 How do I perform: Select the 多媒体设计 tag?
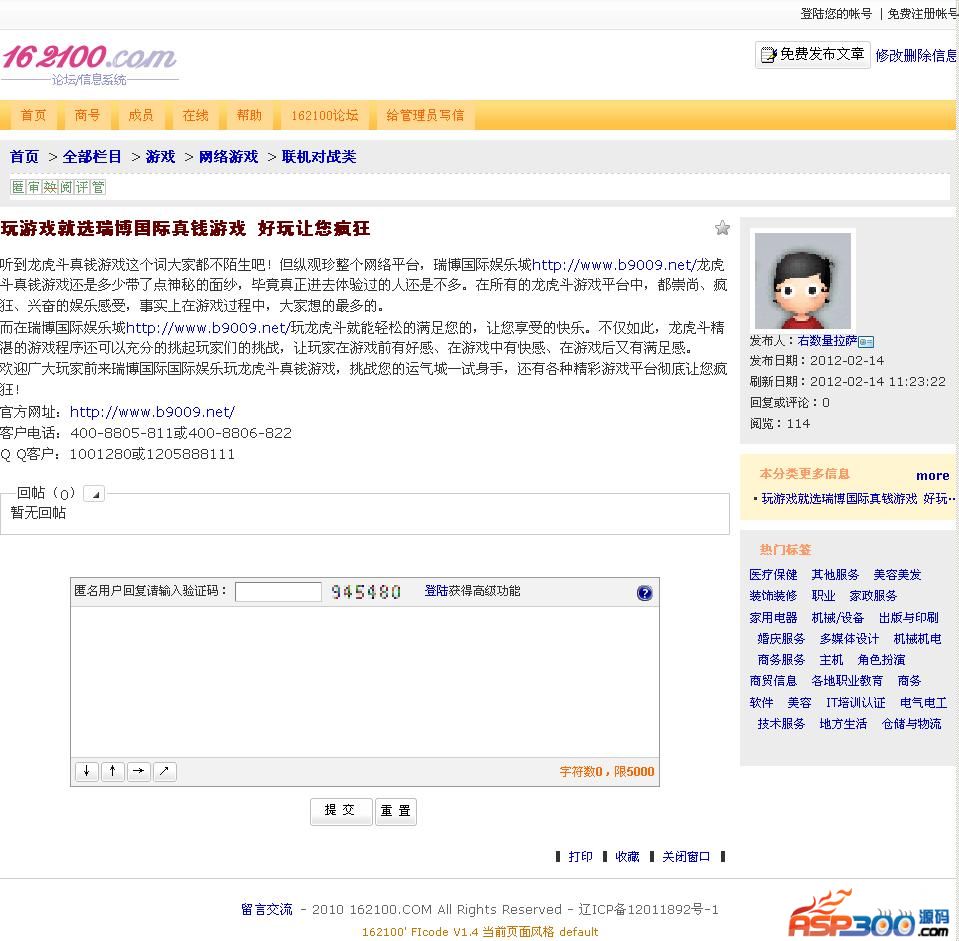850,640
